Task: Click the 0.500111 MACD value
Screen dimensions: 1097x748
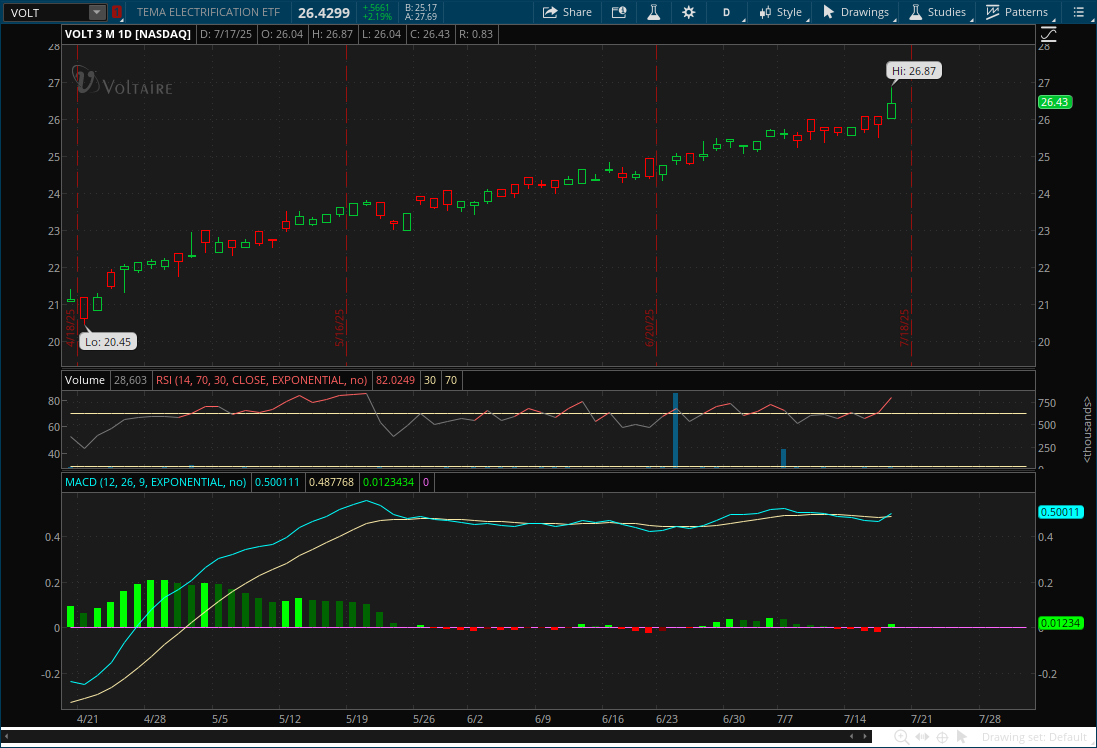Action: tap(277, 482)
